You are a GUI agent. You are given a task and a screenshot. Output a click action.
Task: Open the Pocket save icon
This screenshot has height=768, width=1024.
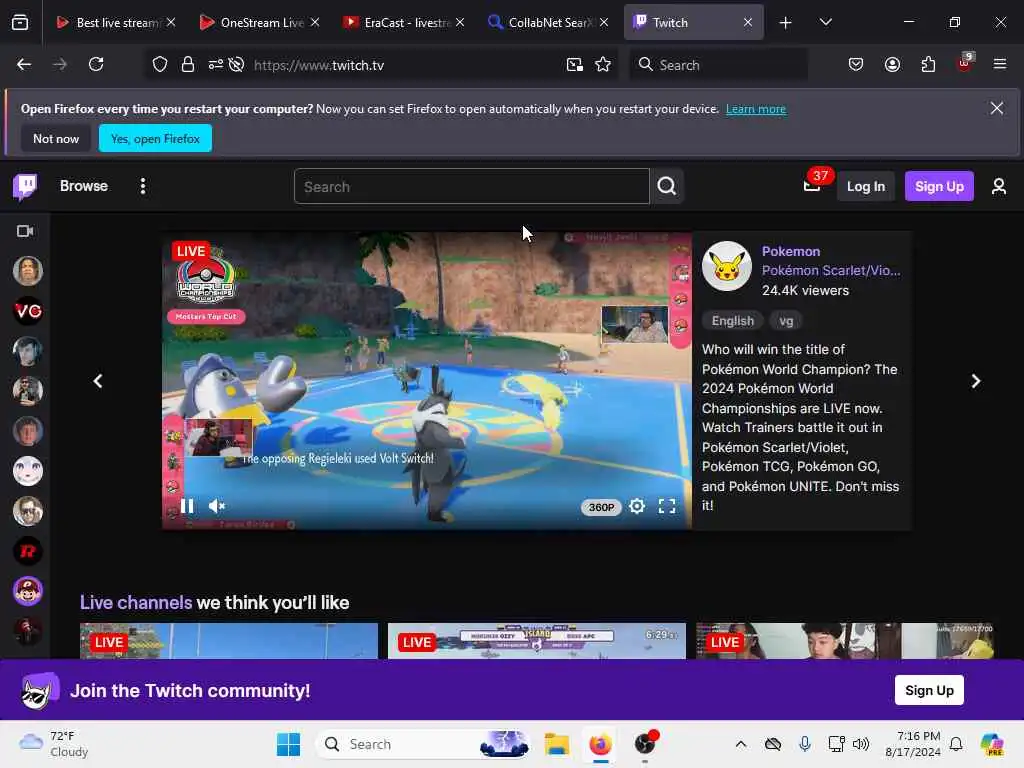(856, 64)
